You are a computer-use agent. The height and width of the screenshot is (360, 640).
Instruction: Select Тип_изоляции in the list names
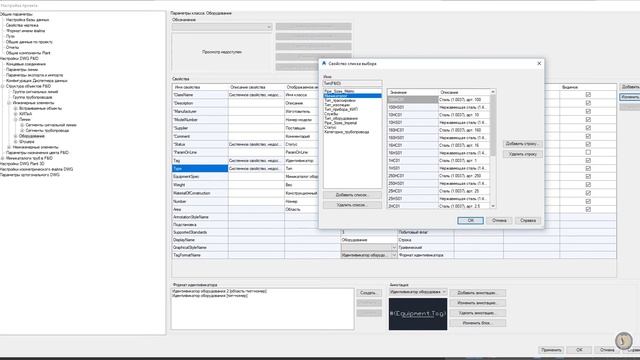point(337,105)
